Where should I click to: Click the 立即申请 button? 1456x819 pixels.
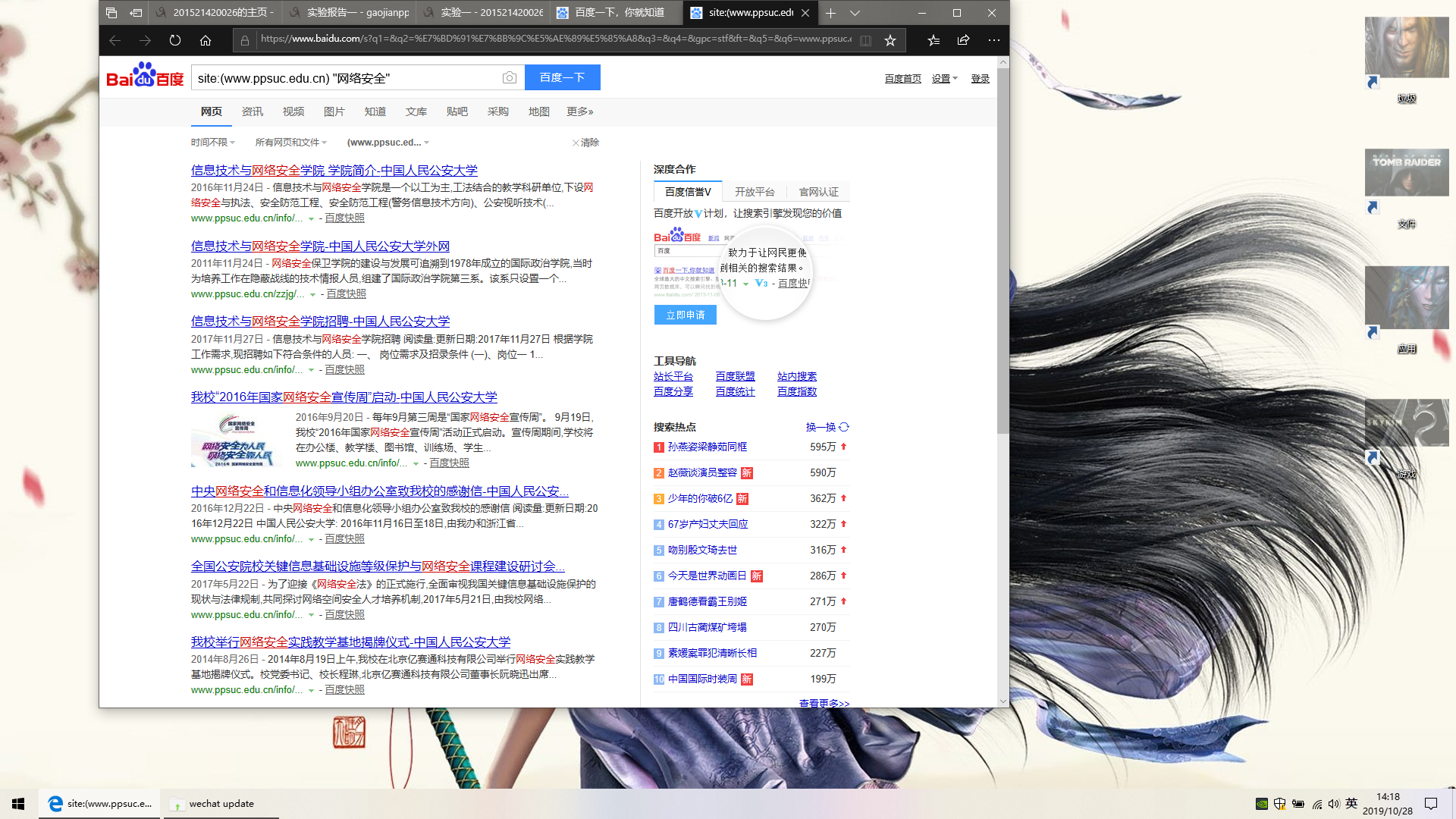[x=685, y=315]
